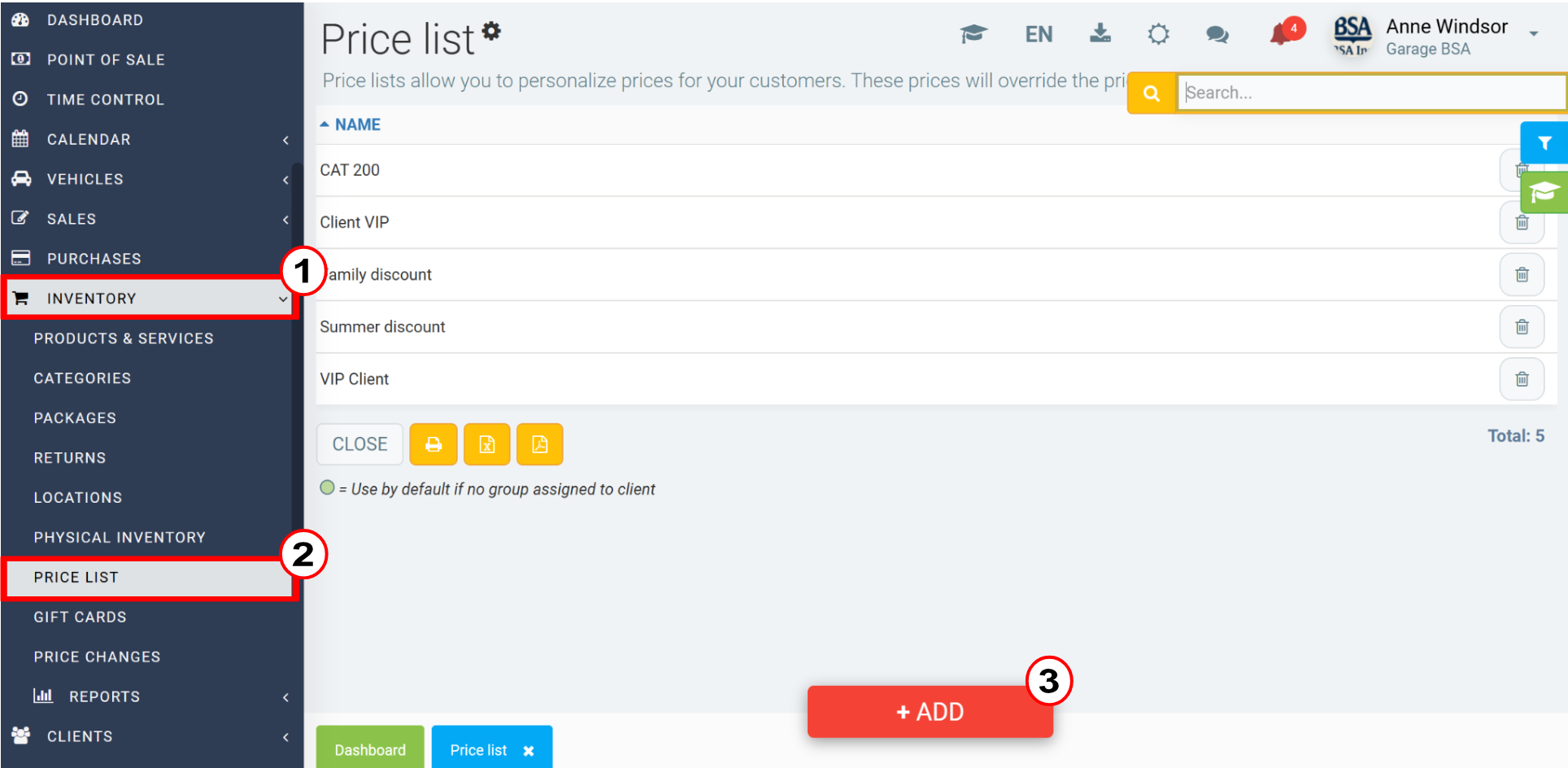Close the Price list tab
The image size is (1568, 768).
point(529,750)
